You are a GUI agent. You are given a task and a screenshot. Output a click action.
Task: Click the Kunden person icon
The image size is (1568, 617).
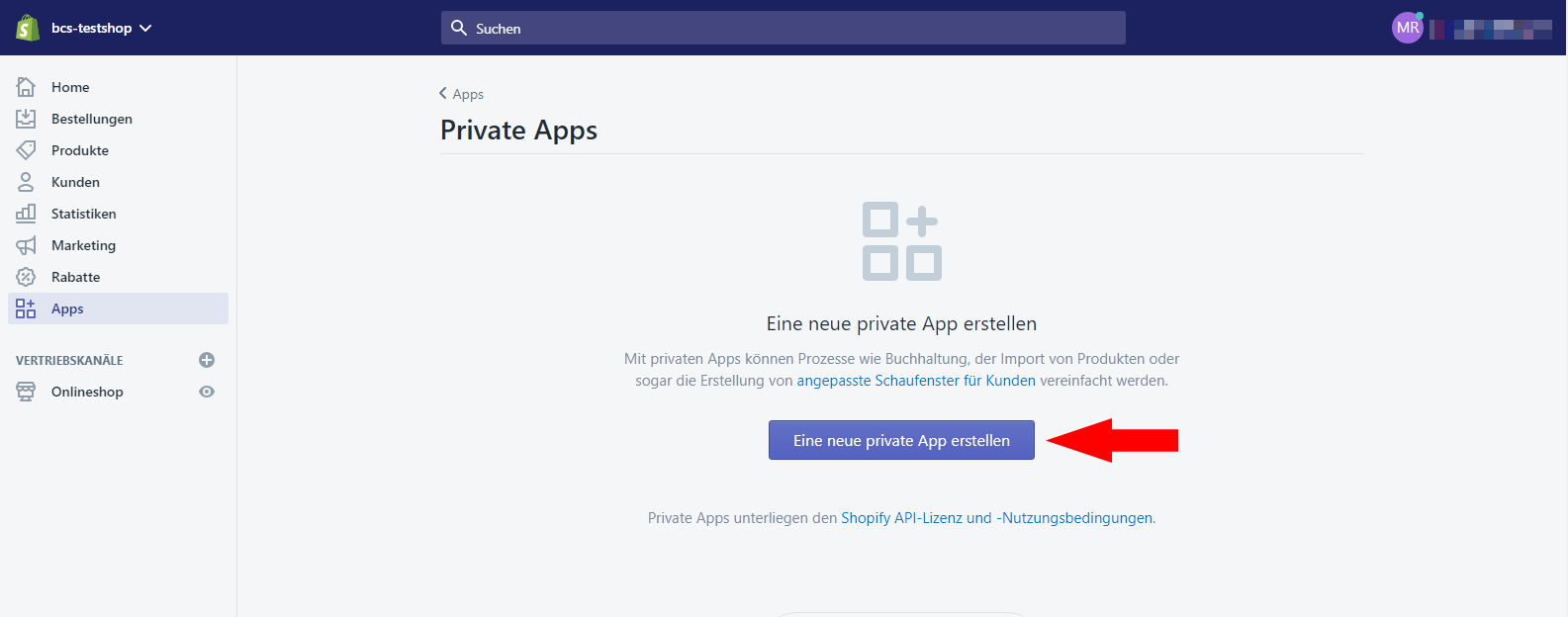(26, 182)
